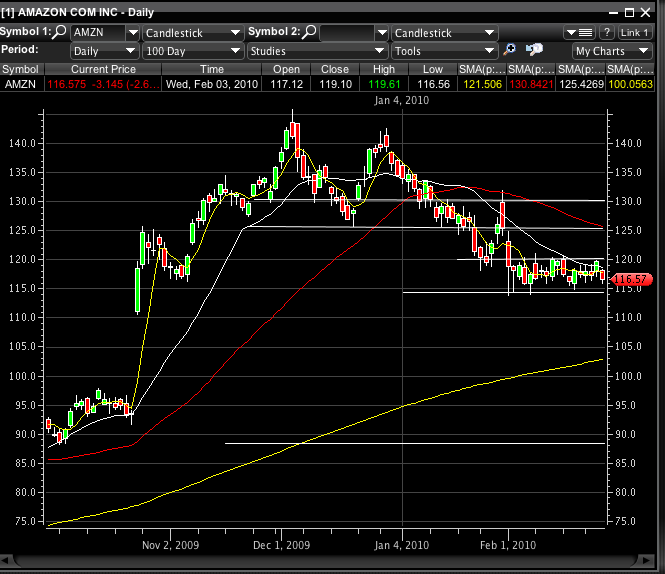
Task: Click the Symbol 2 search magnifier icon
Action: click(310, 32)
